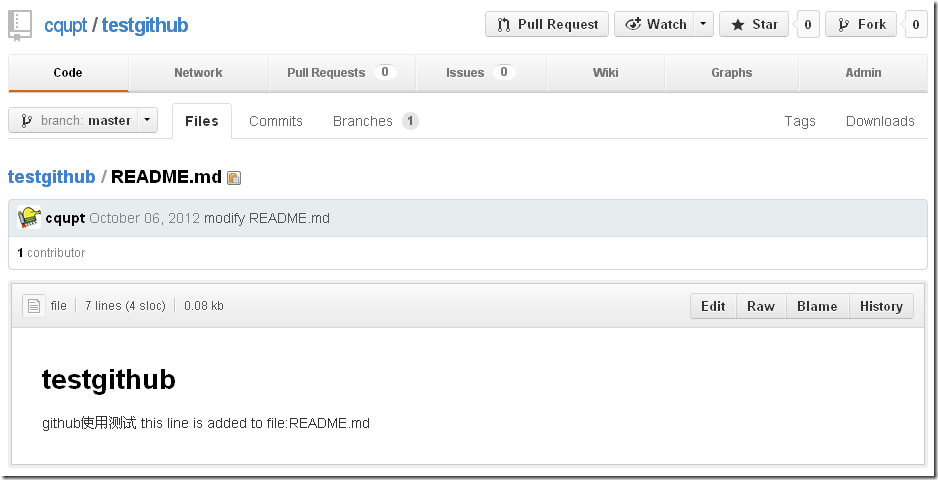Open the Issues tab
This screenshot has height=480, width=938.
[x=480, y=73]
